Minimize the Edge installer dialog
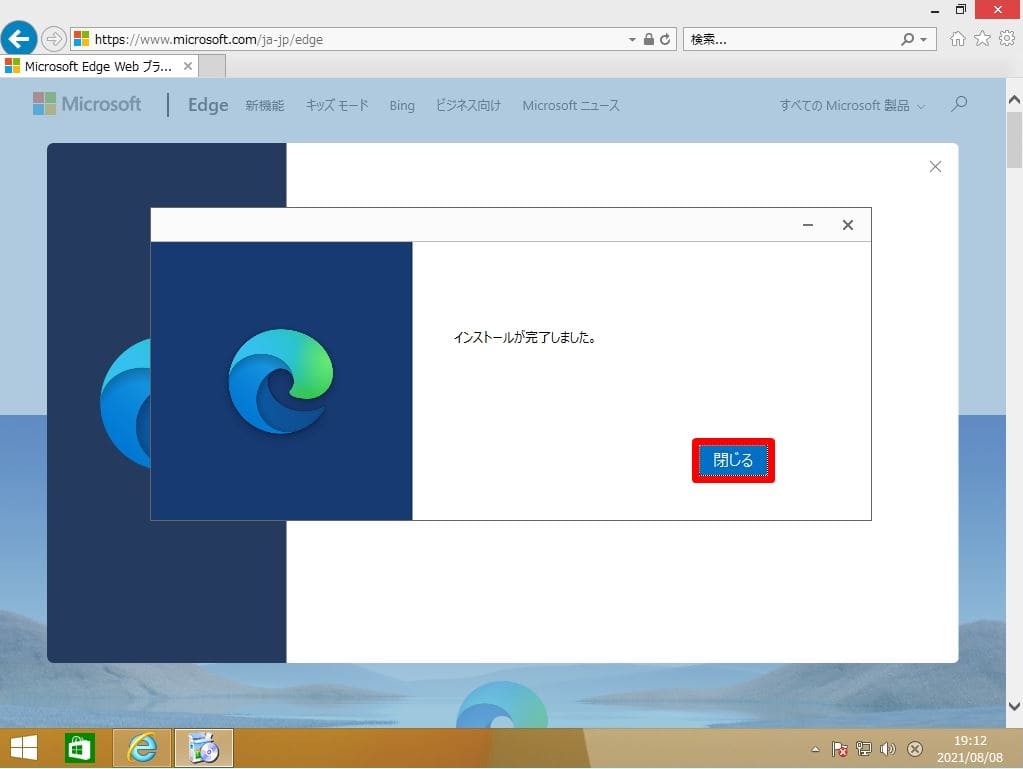 point(808,225)
